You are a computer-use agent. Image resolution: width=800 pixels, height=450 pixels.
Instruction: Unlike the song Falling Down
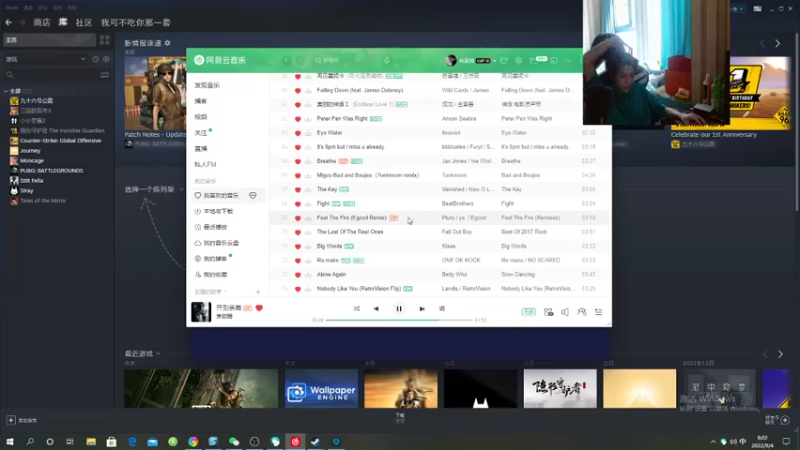(297, 90)
